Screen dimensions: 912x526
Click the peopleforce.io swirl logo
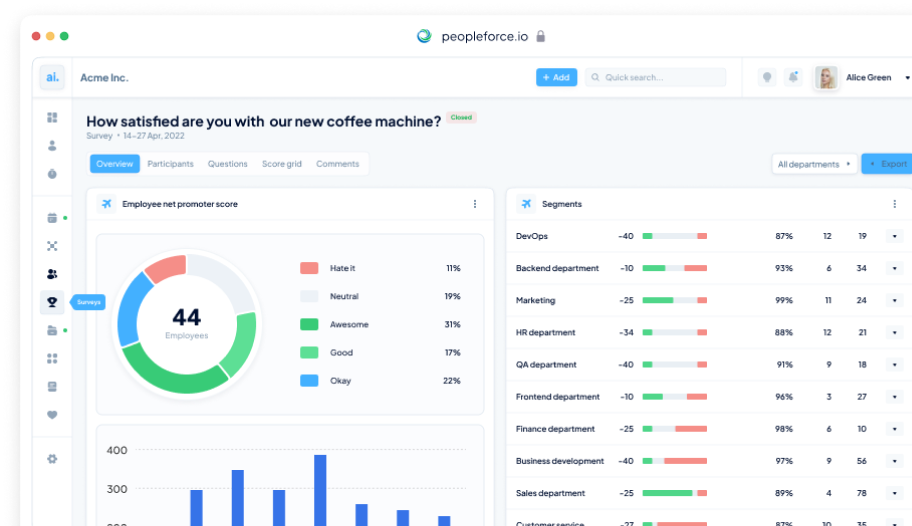pyautogui.click(x=425, y=36)
